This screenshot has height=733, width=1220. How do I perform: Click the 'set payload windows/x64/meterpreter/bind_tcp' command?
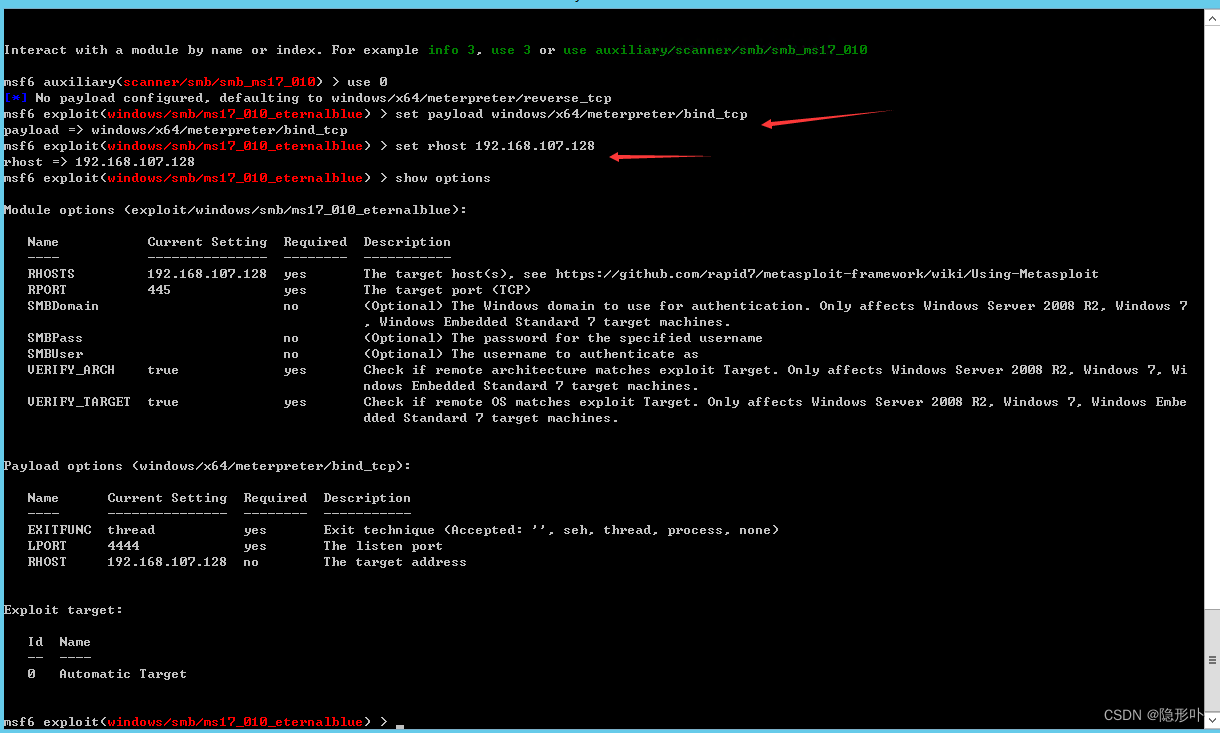click(x=571, y=114)
